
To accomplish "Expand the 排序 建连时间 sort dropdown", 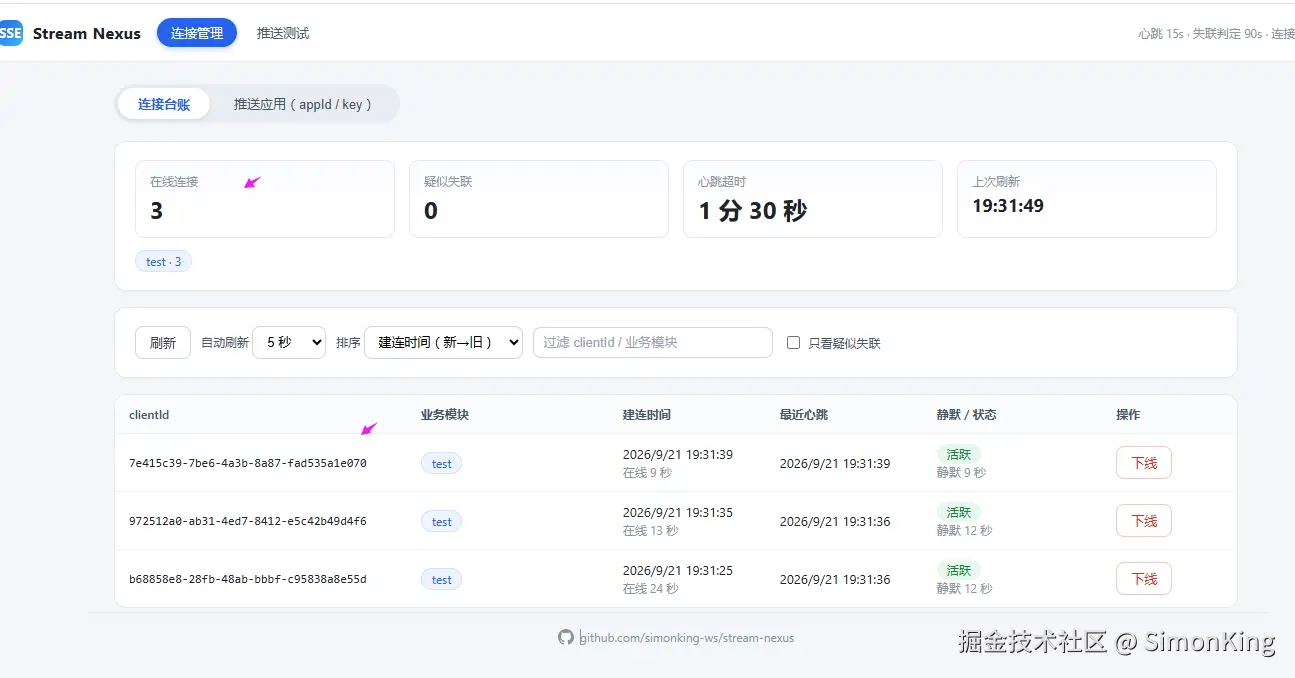I will (443, 342).
